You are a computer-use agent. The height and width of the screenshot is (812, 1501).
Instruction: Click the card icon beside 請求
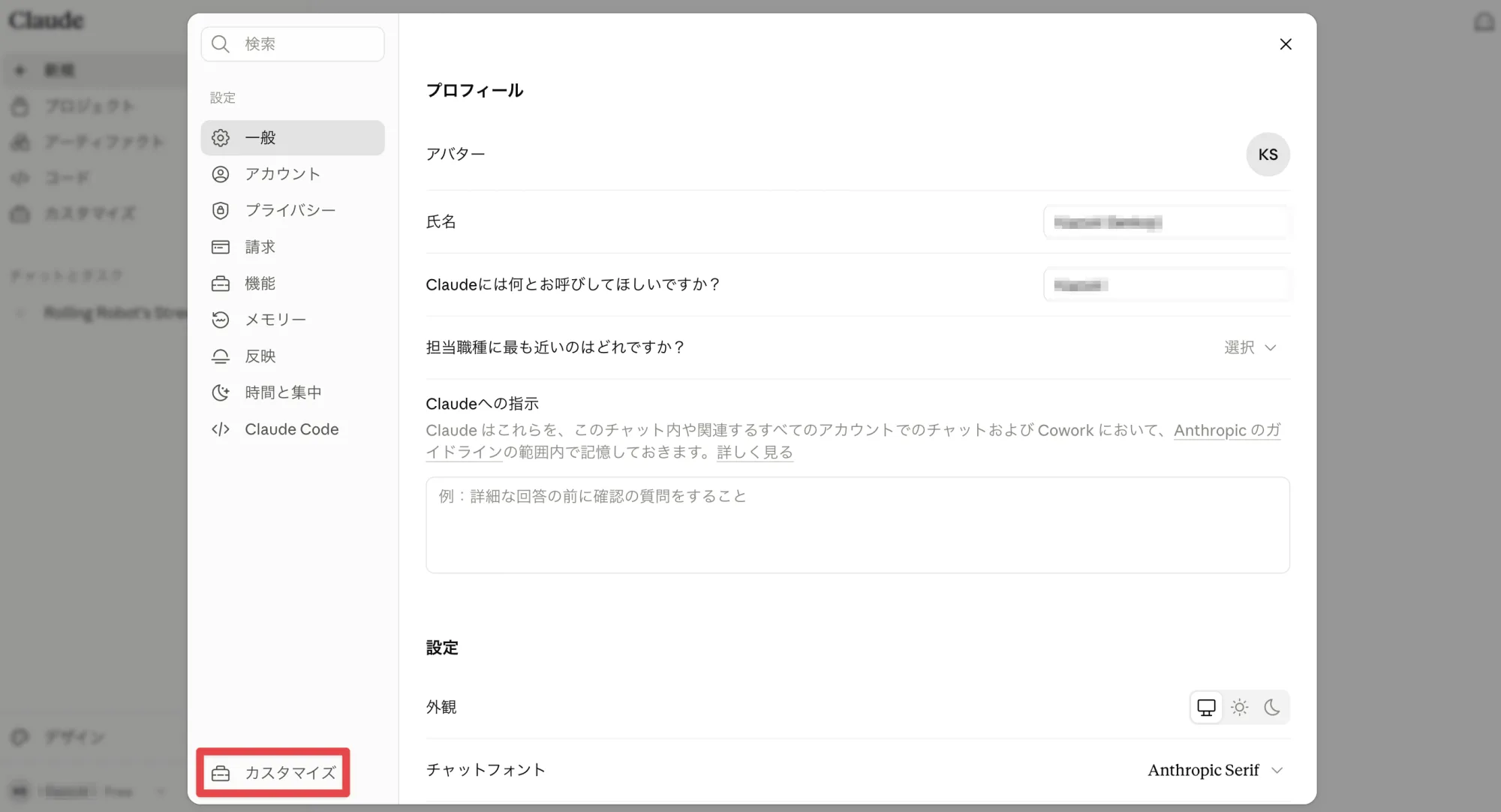coord(221,247)
